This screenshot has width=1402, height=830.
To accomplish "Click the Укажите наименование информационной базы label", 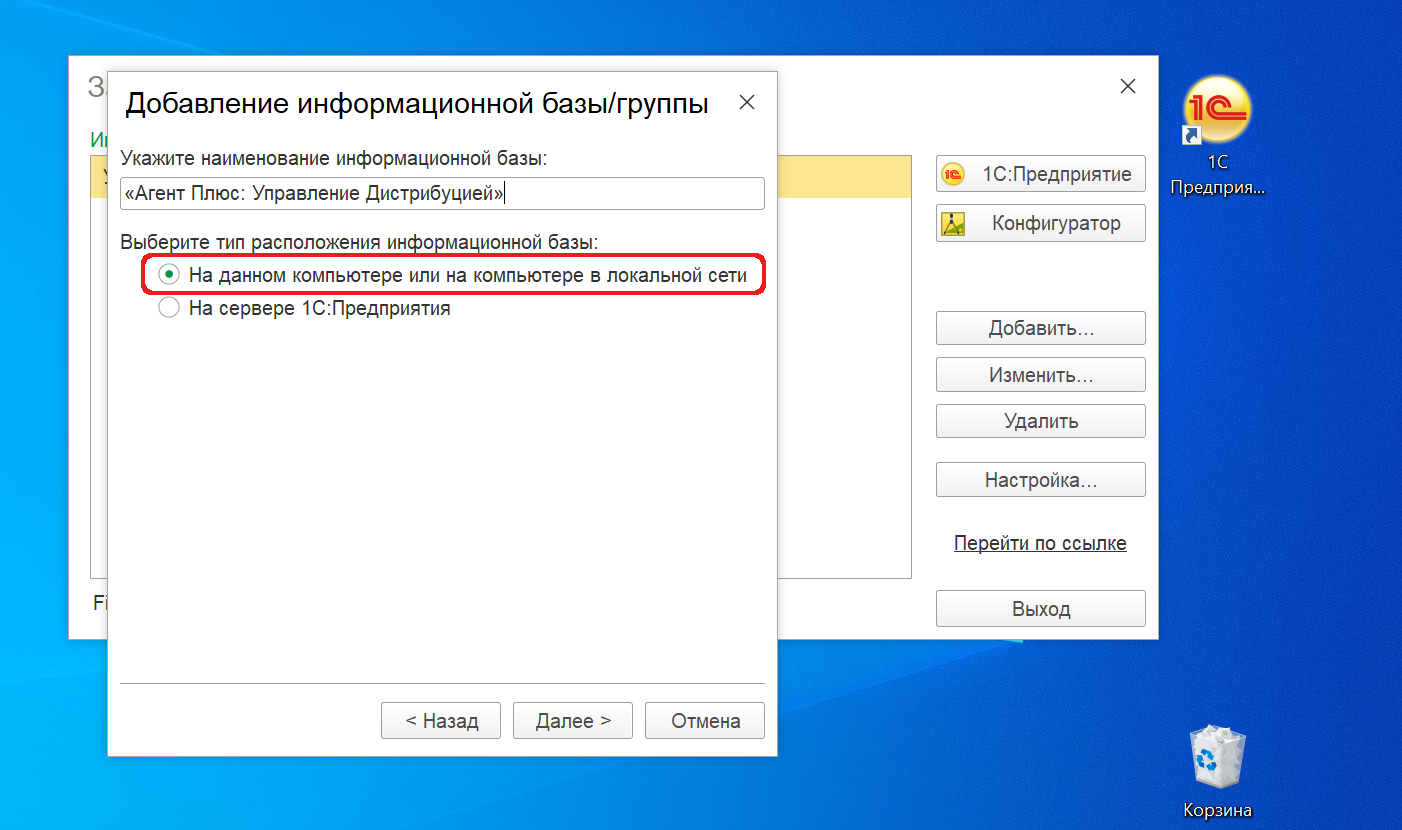I will tap(334, 158).
